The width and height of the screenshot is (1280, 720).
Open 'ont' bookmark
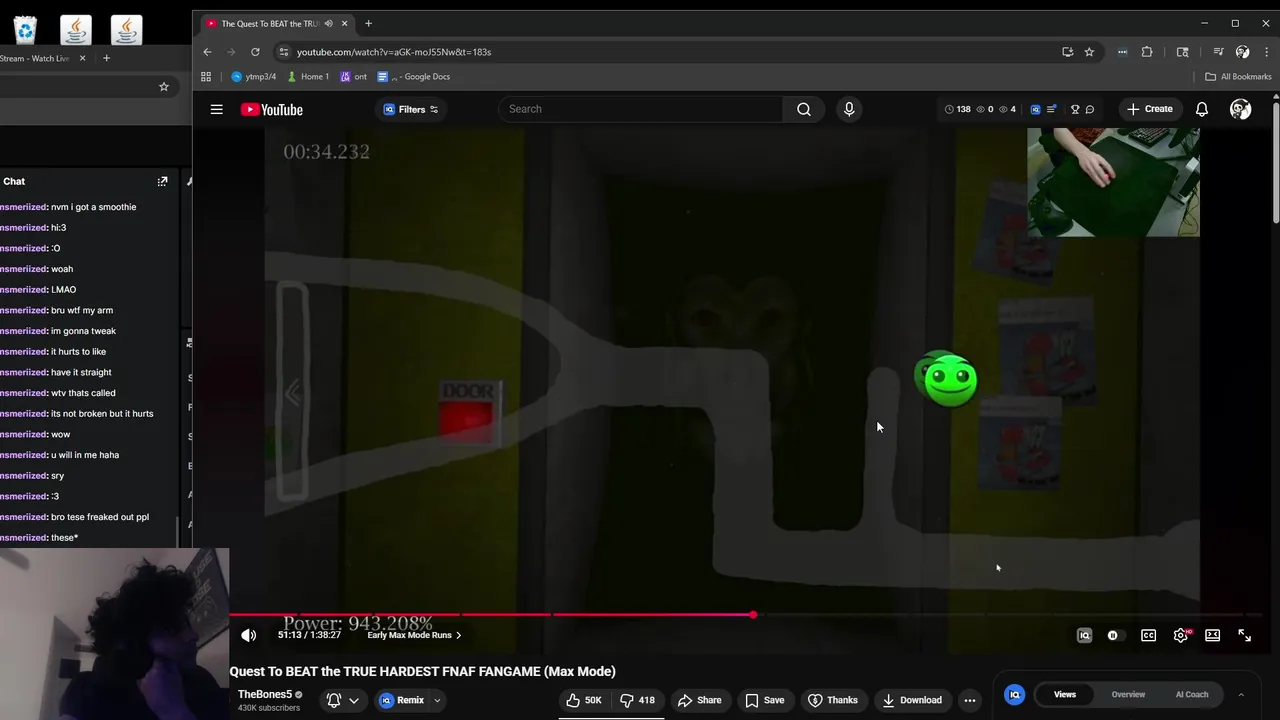pyautogui.click(x=353, y=76)
